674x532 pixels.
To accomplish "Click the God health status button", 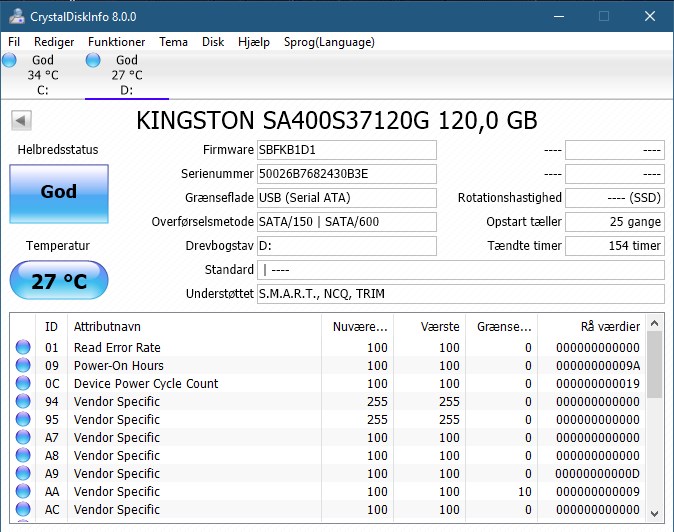I will tap(59, 194).
